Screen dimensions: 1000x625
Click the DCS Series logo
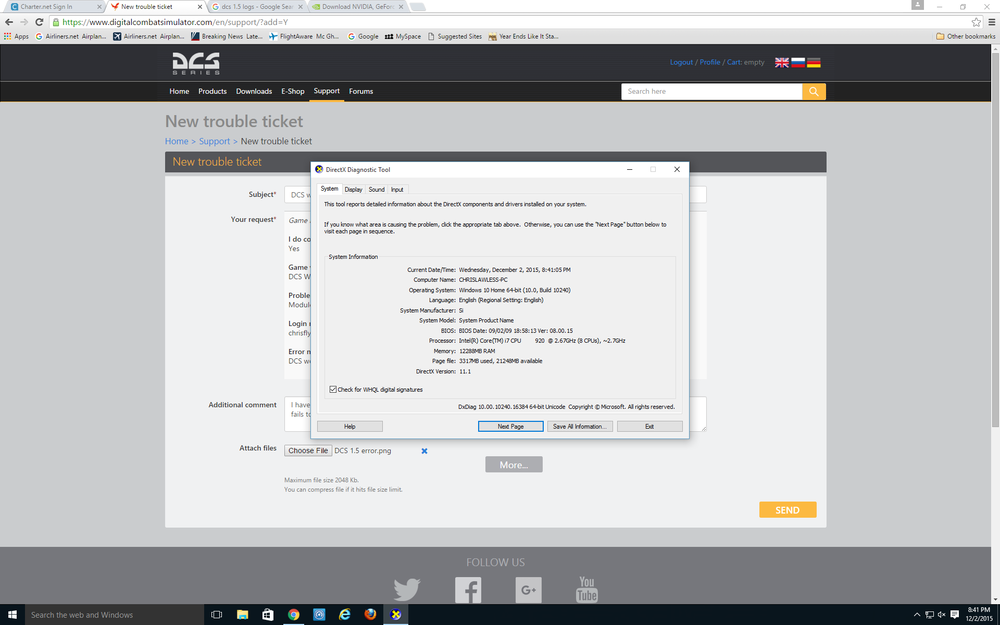pyautogui.click(x=196, y=63)
